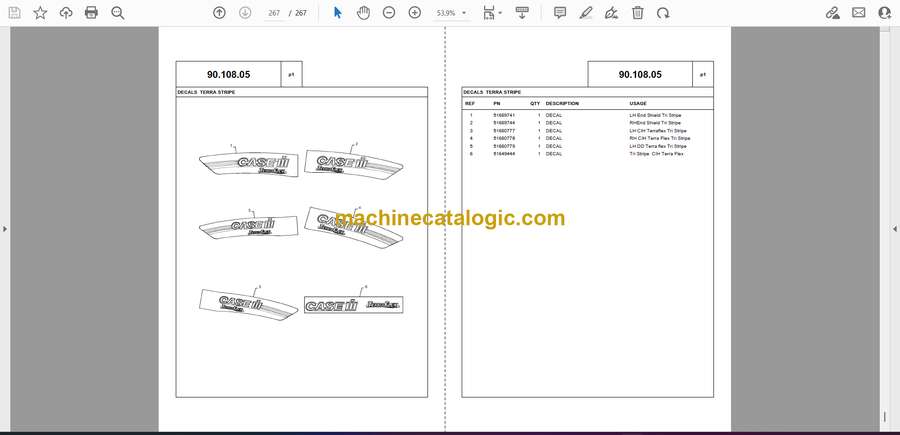Click the right page 90.108.05 heading
900x435 pixels.
pos(640,74)
